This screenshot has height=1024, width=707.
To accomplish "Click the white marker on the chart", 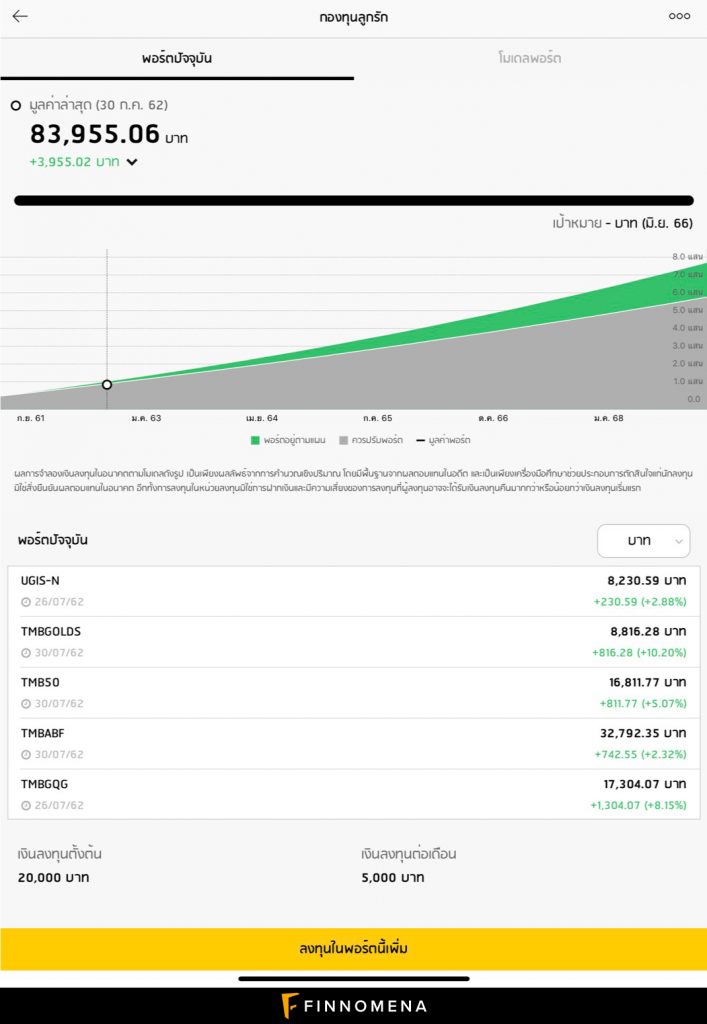I will click(x=107, y=384).
